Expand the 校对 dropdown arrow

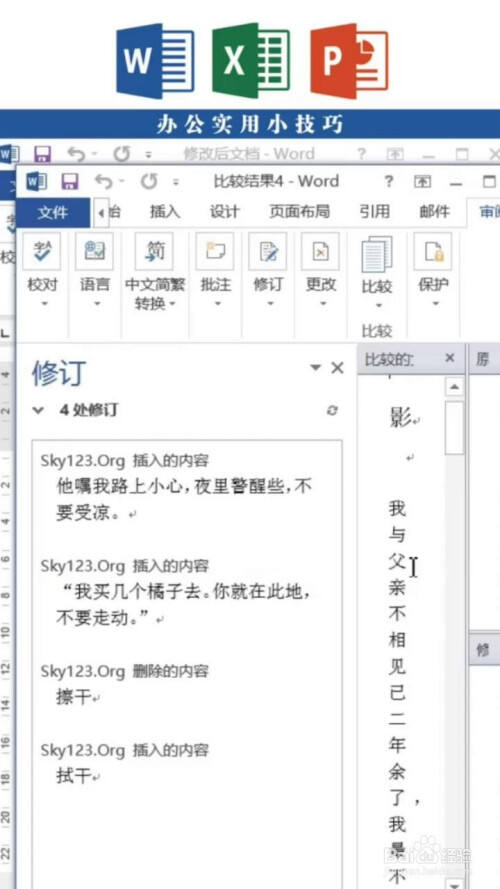43,304
